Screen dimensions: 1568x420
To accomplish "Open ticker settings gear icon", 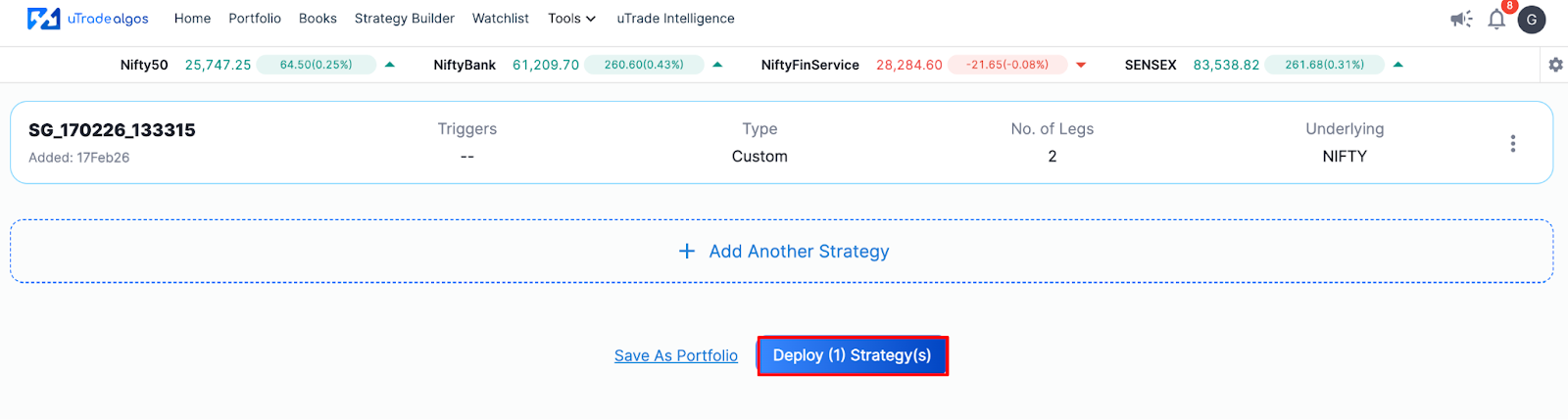I will point(1555,65).
